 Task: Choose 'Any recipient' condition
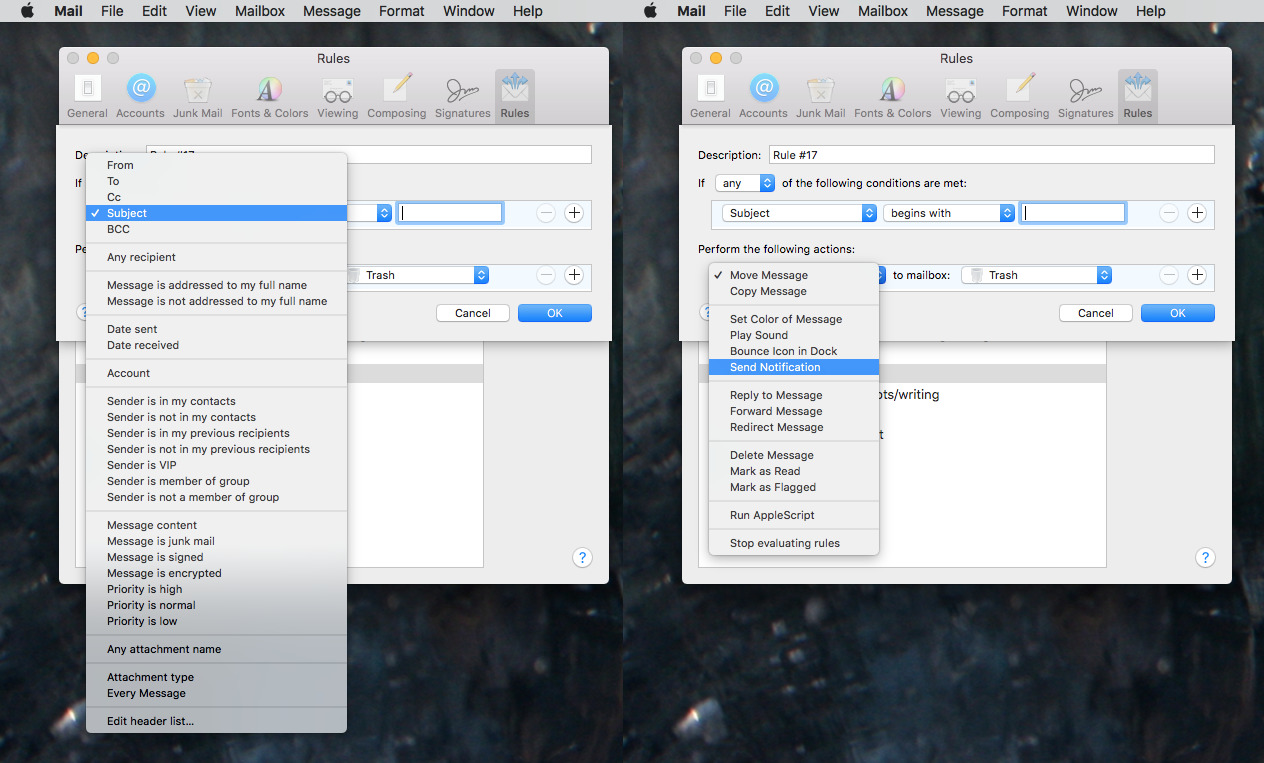pyautogui.click(x=216, y=257)
